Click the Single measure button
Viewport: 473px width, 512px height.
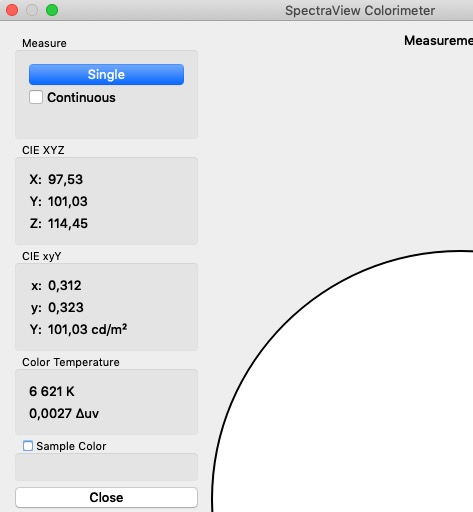(106, 74)
